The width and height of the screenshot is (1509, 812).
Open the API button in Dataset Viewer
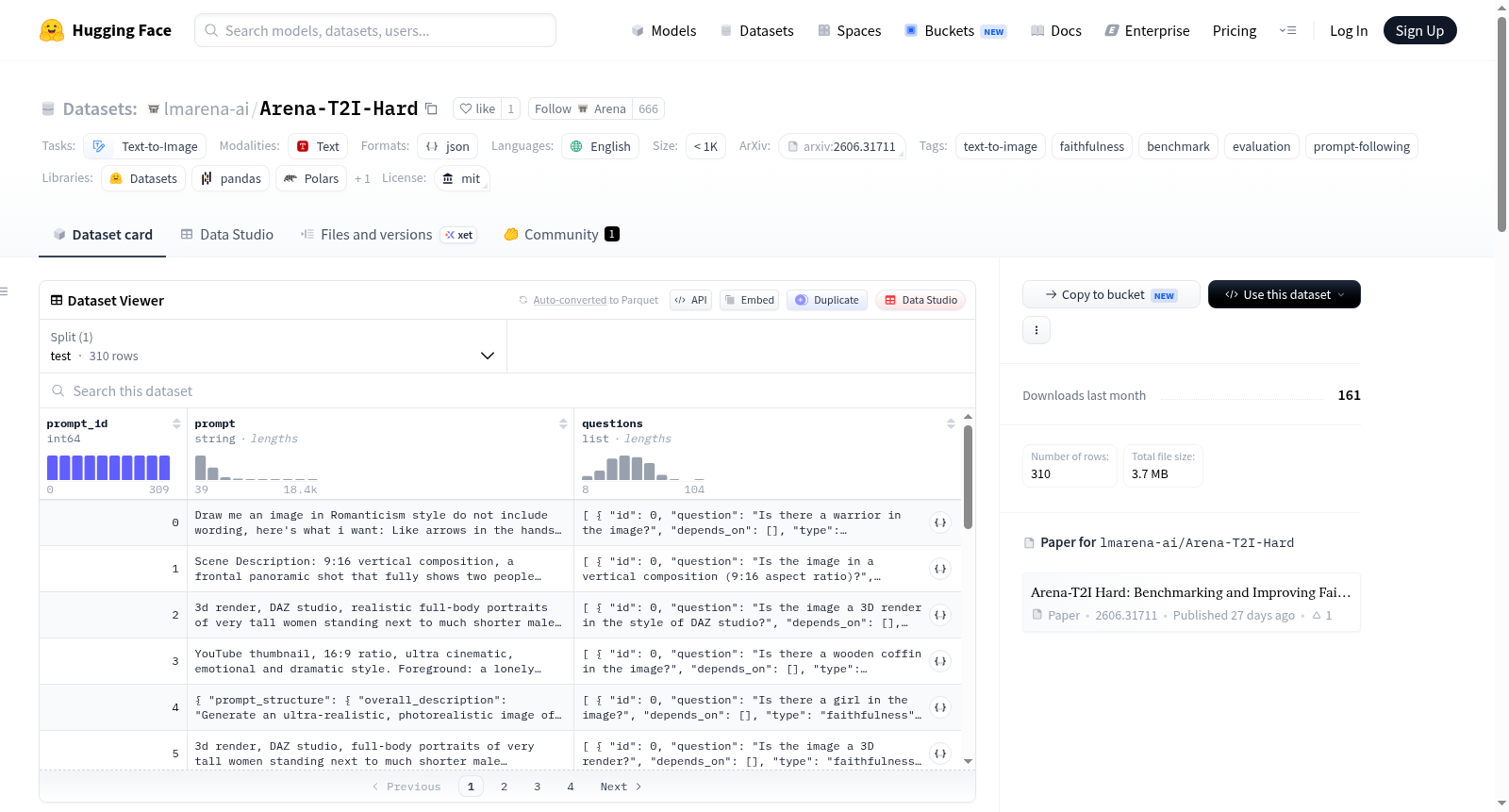pos(690,300)
